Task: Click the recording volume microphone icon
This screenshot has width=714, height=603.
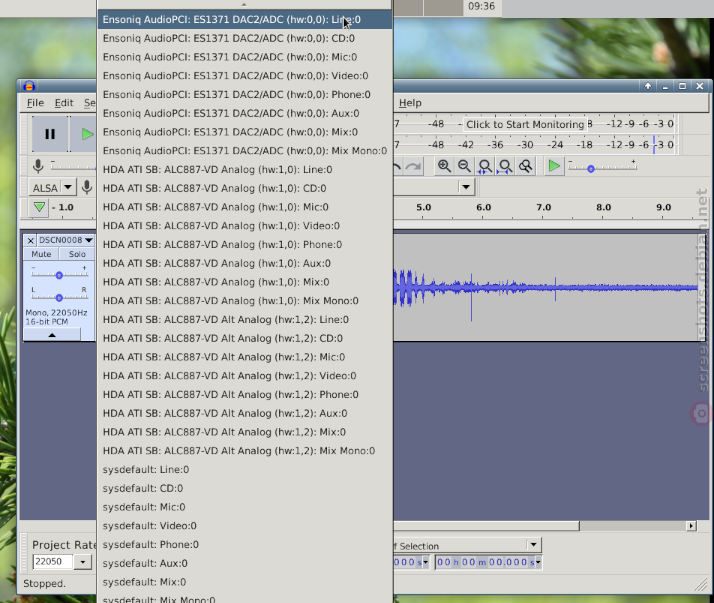Action: click(x=38, y=166)
